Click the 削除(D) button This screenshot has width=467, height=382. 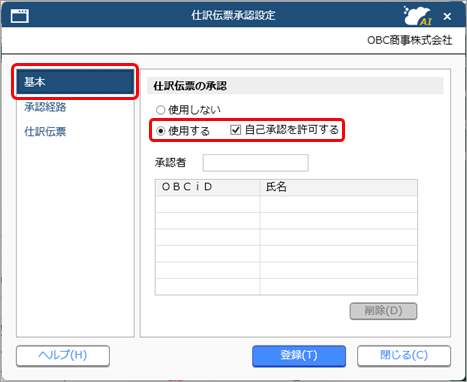pyautogui.click(x=383, y=311)
